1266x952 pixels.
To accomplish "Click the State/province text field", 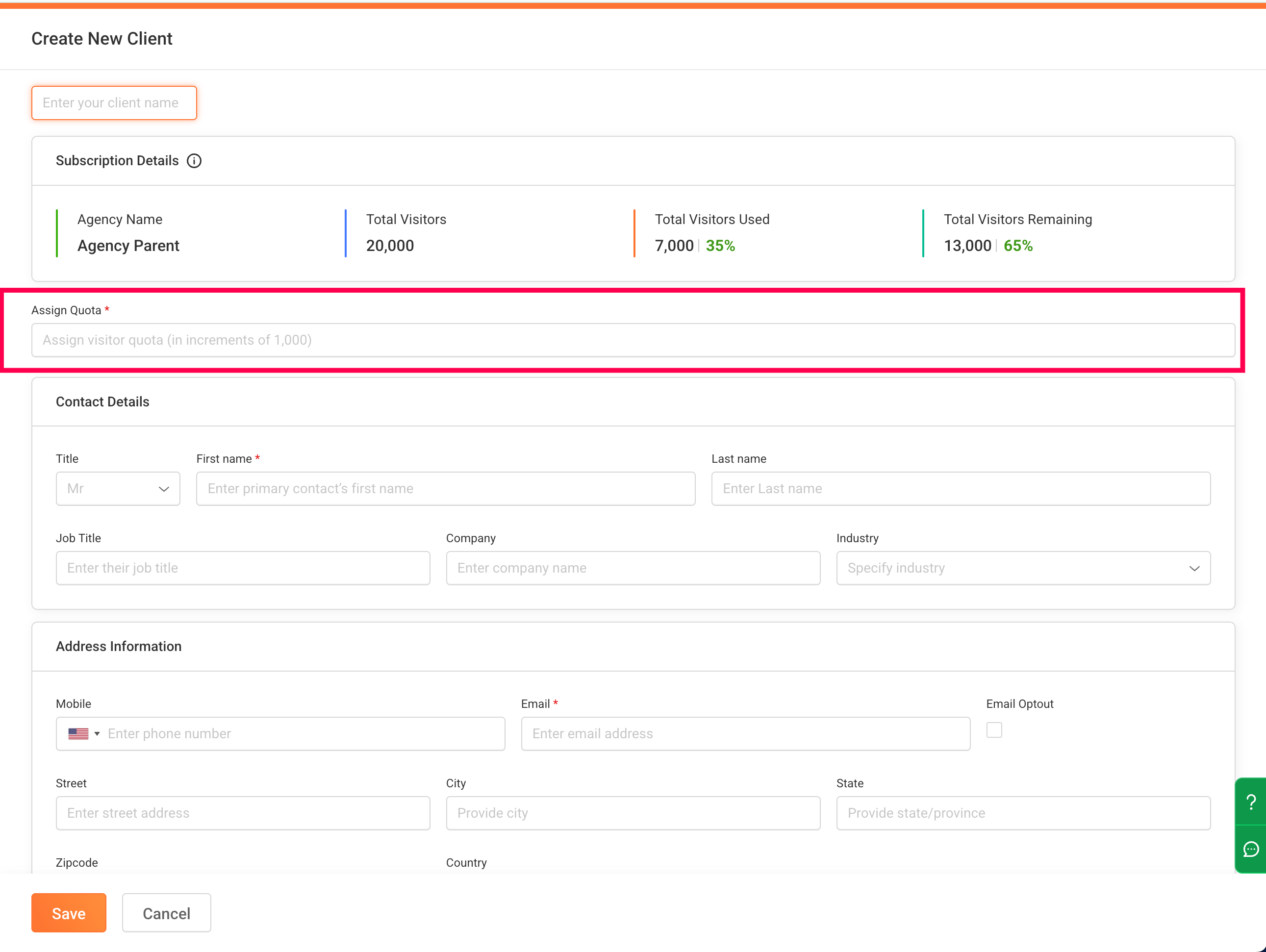I will [1023, 813].
